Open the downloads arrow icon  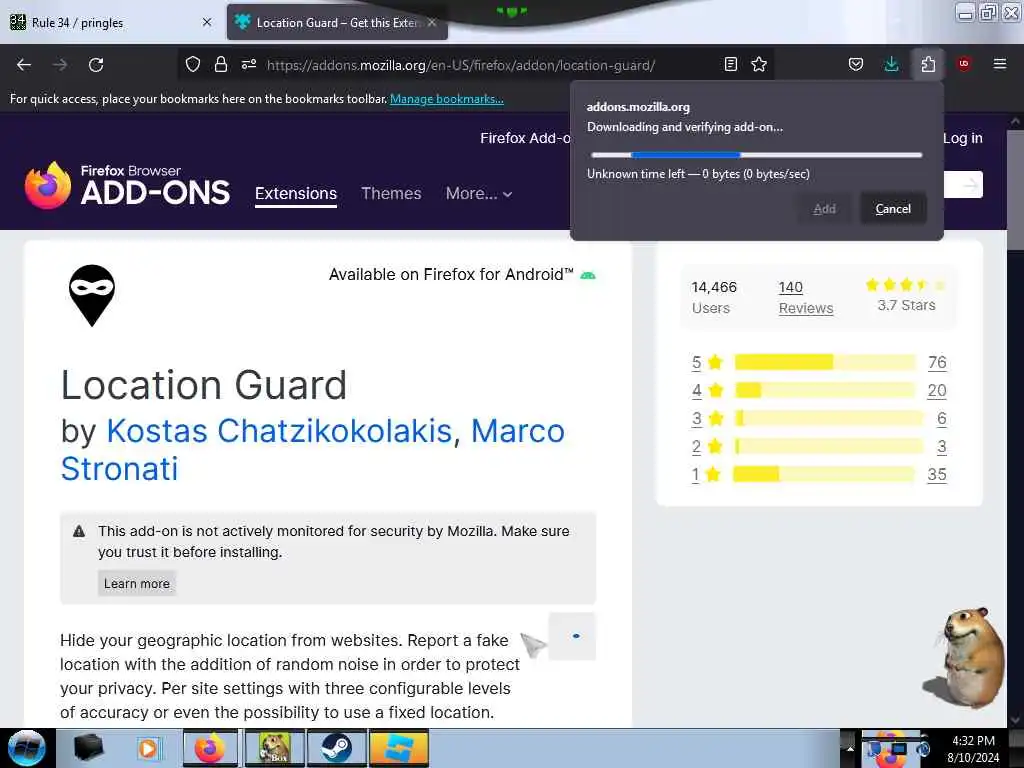tap(891, 64)
